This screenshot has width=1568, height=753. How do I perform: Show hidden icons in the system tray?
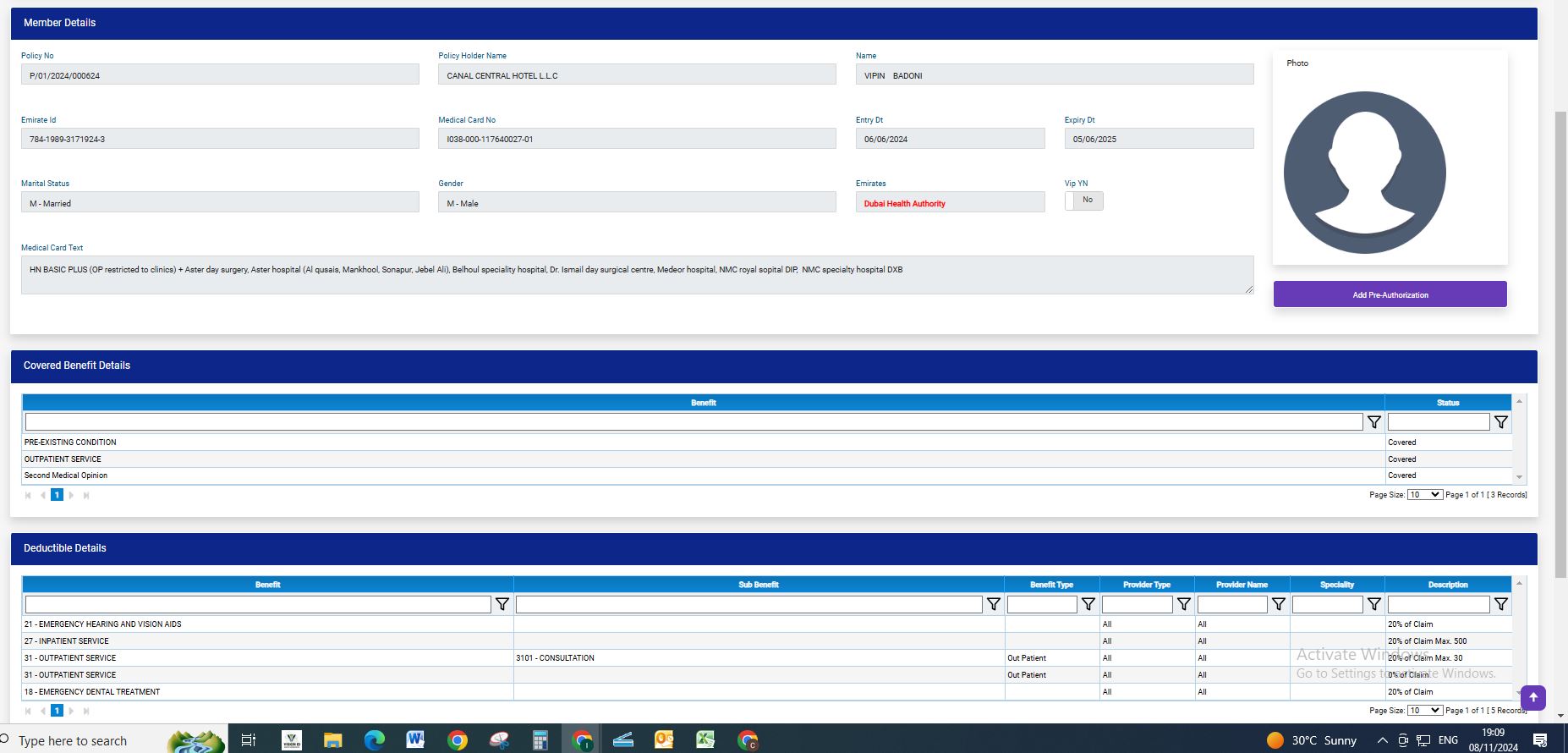pos(1382,740)
